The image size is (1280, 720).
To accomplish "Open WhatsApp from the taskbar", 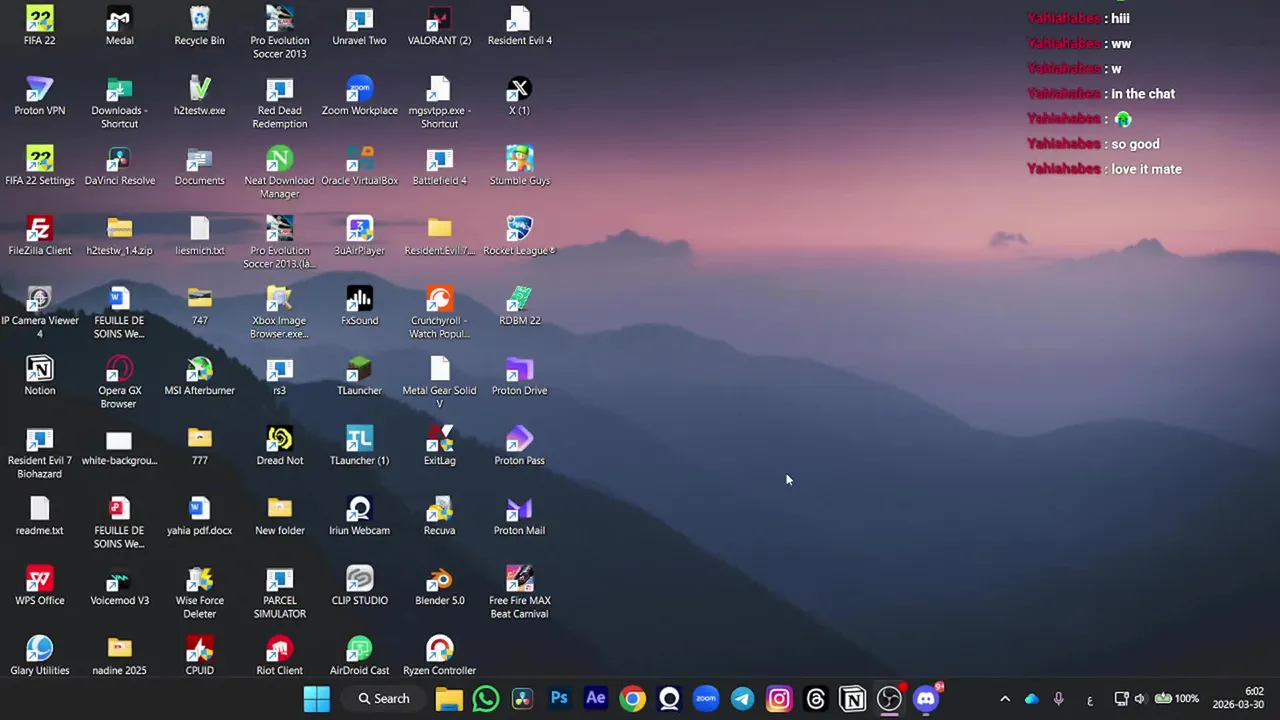I will [x=485, y=699].
